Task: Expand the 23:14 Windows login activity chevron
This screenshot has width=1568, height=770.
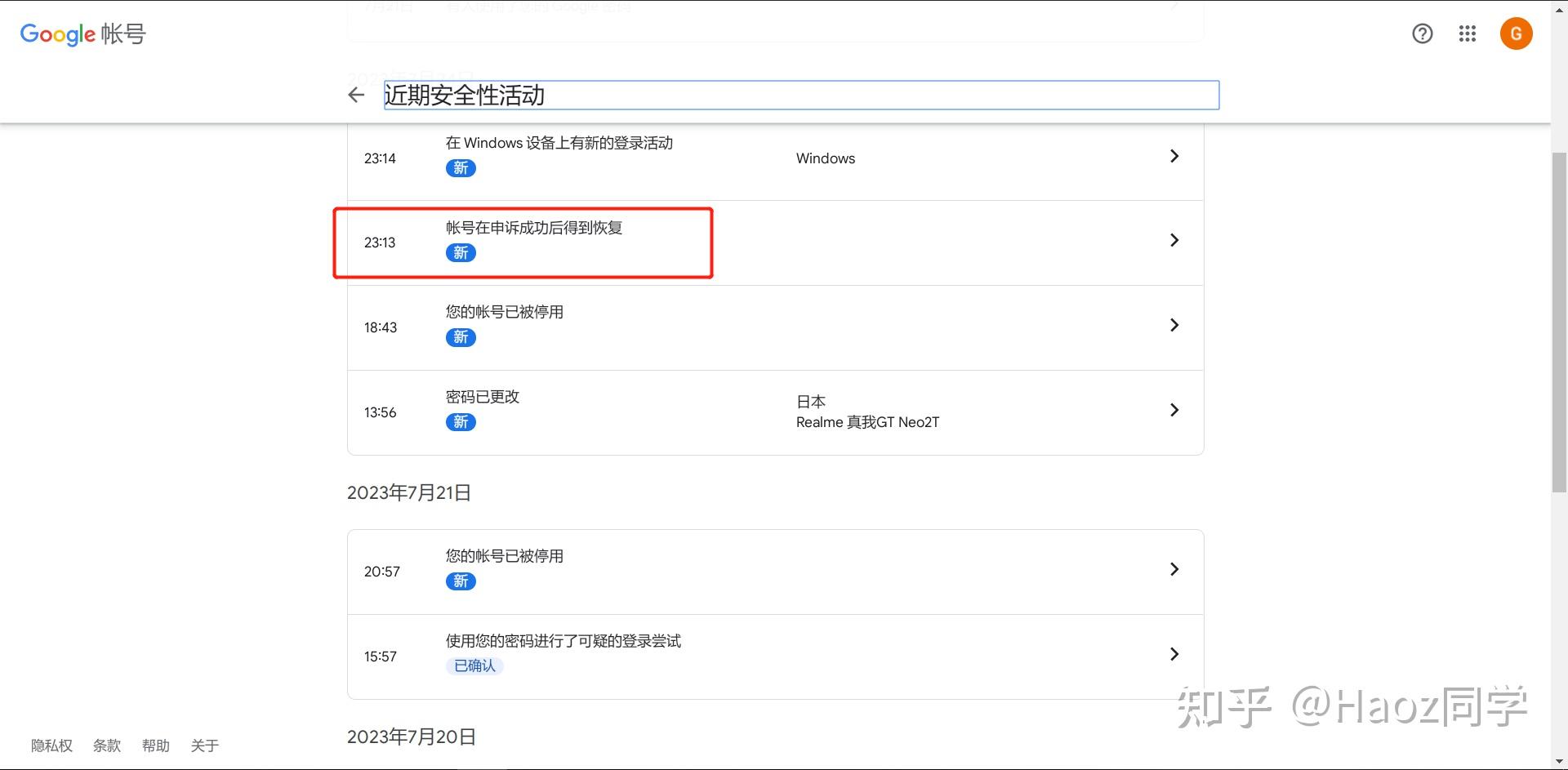Action: coord(1174,156)
